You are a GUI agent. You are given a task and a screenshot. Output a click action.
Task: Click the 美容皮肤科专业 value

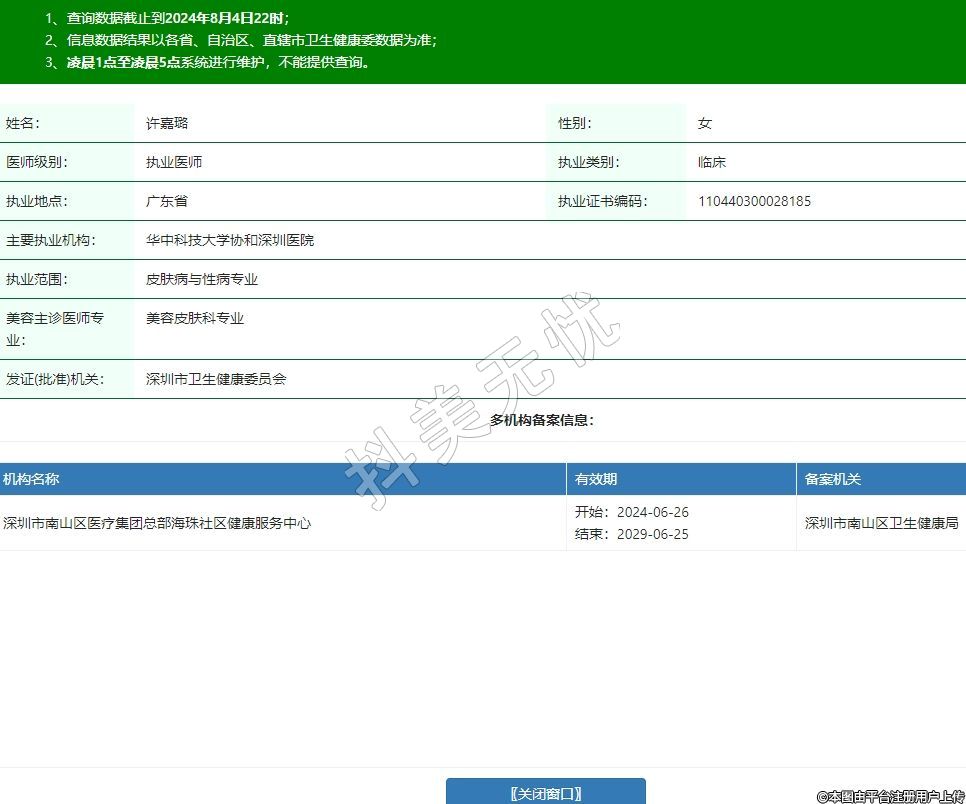(x=195, y=318)
